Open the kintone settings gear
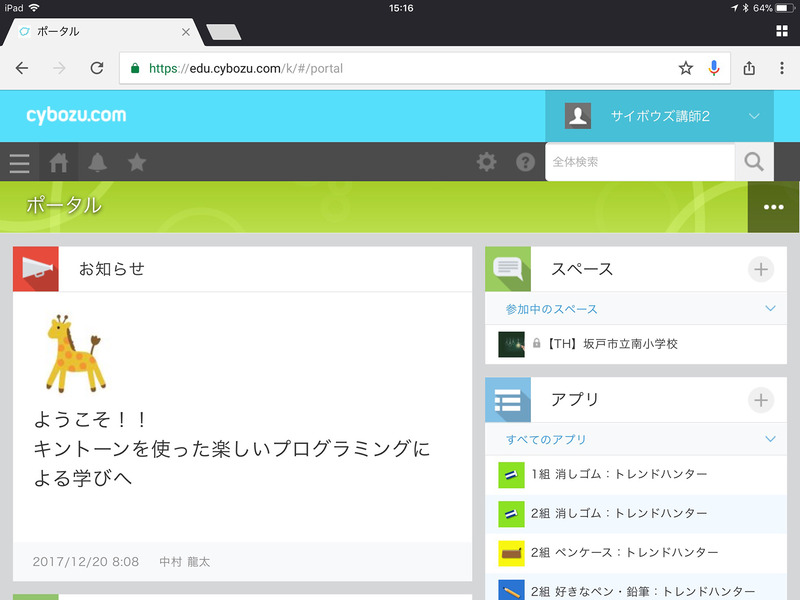 coord(487,162)
